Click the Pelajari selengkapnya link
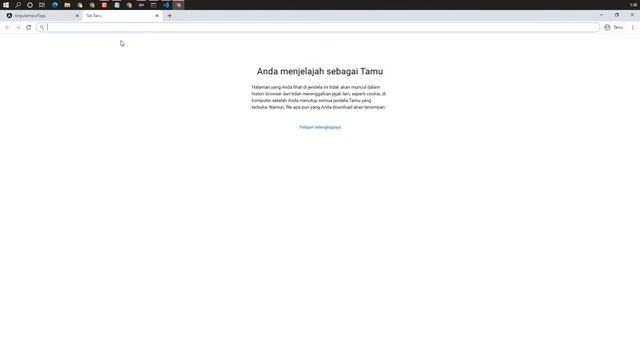The width and height of the screenshot is (640, 360). [320, 127]
